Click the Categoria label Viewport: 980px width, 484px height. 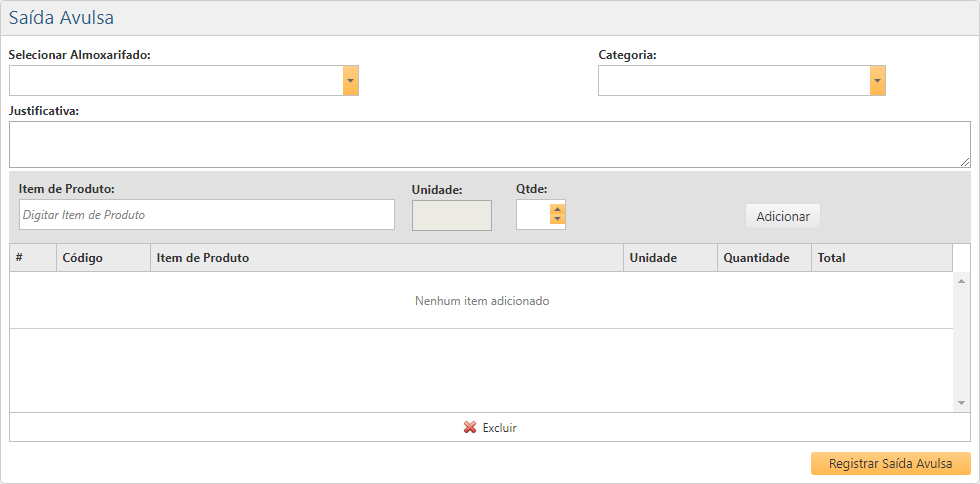click(x=628, y=54)
